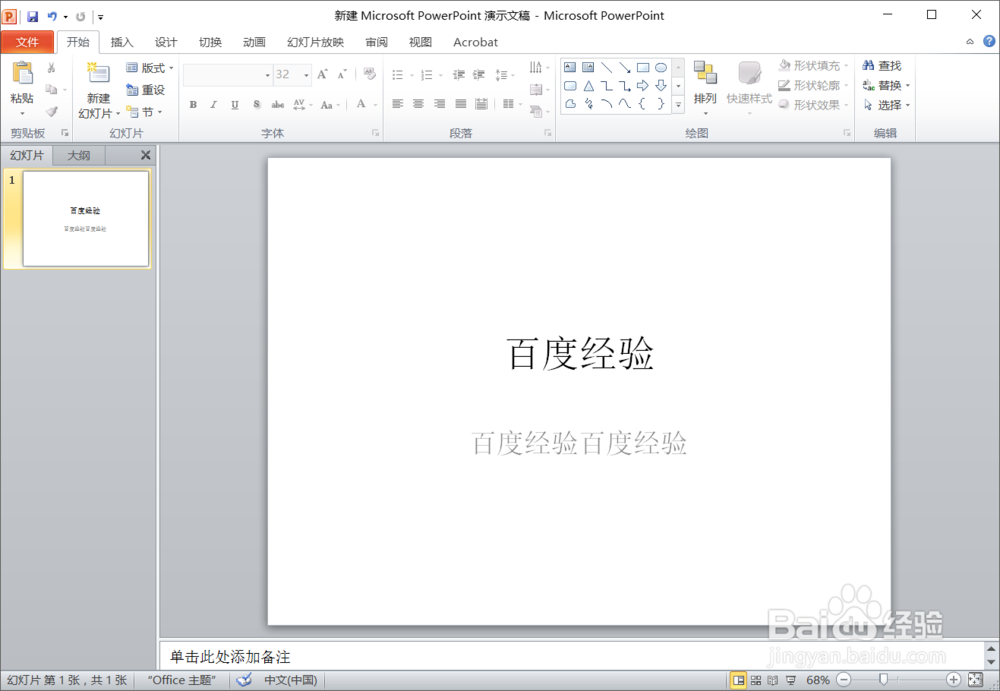Zoom in with the plus button

953,680
